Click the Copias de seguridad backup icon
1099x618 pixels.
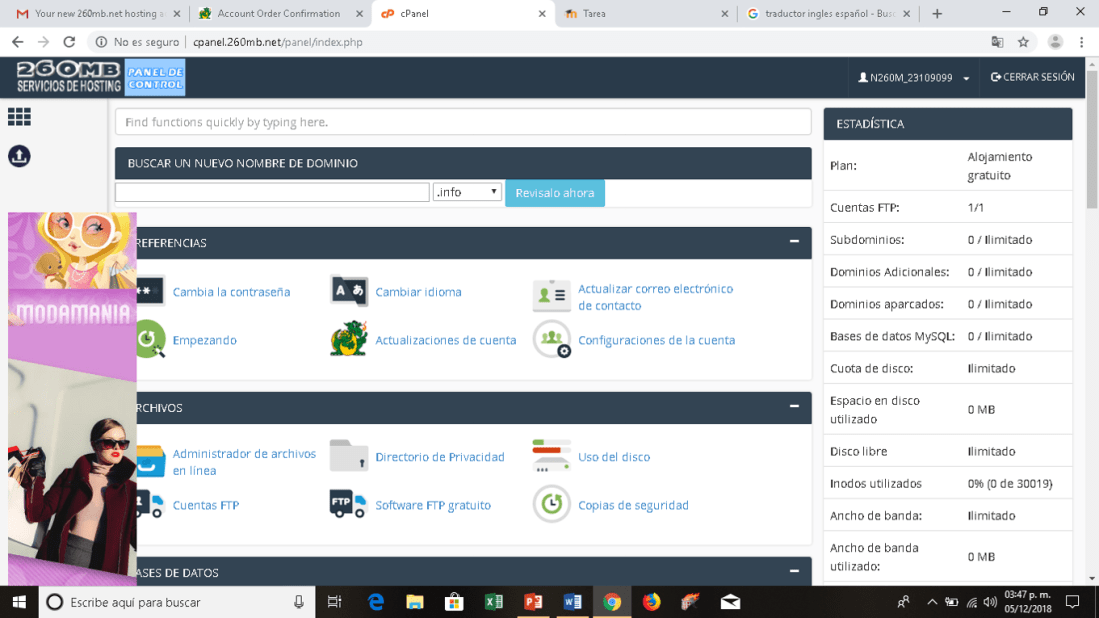(551, 505)
